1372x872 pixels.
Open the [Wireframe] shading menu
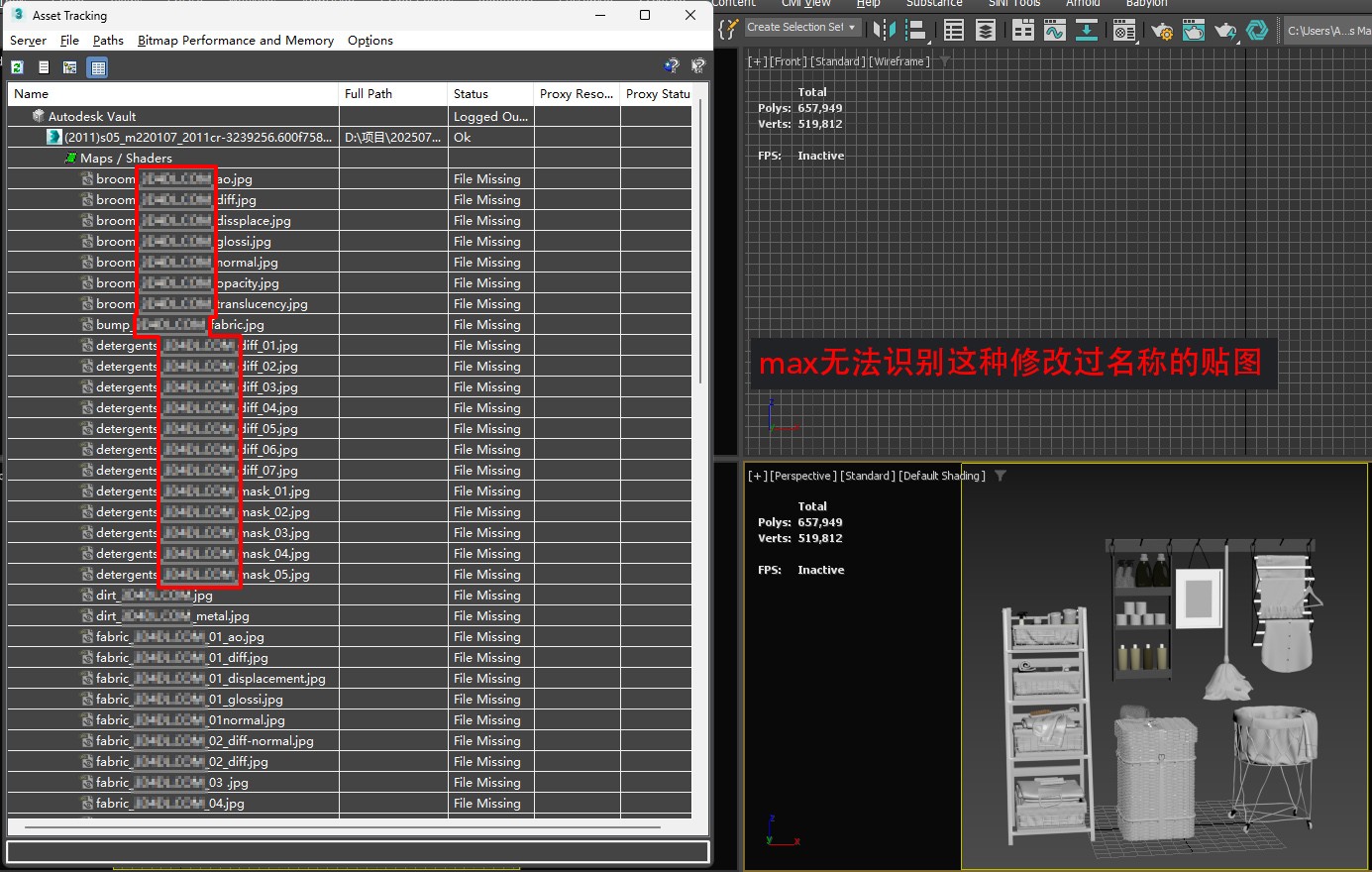899,61
